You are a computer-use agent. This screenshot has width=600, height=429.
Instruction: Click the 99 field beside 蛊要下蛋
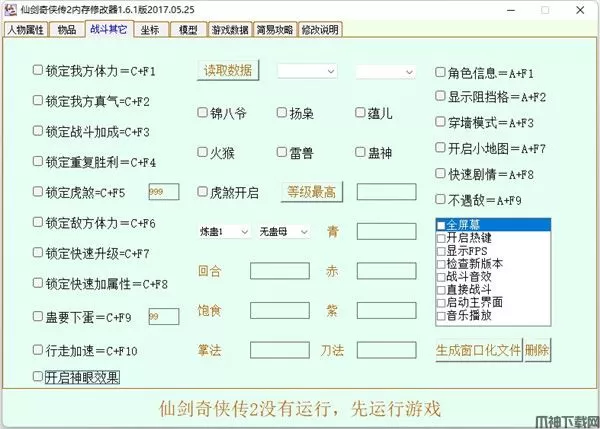(164, 316)
